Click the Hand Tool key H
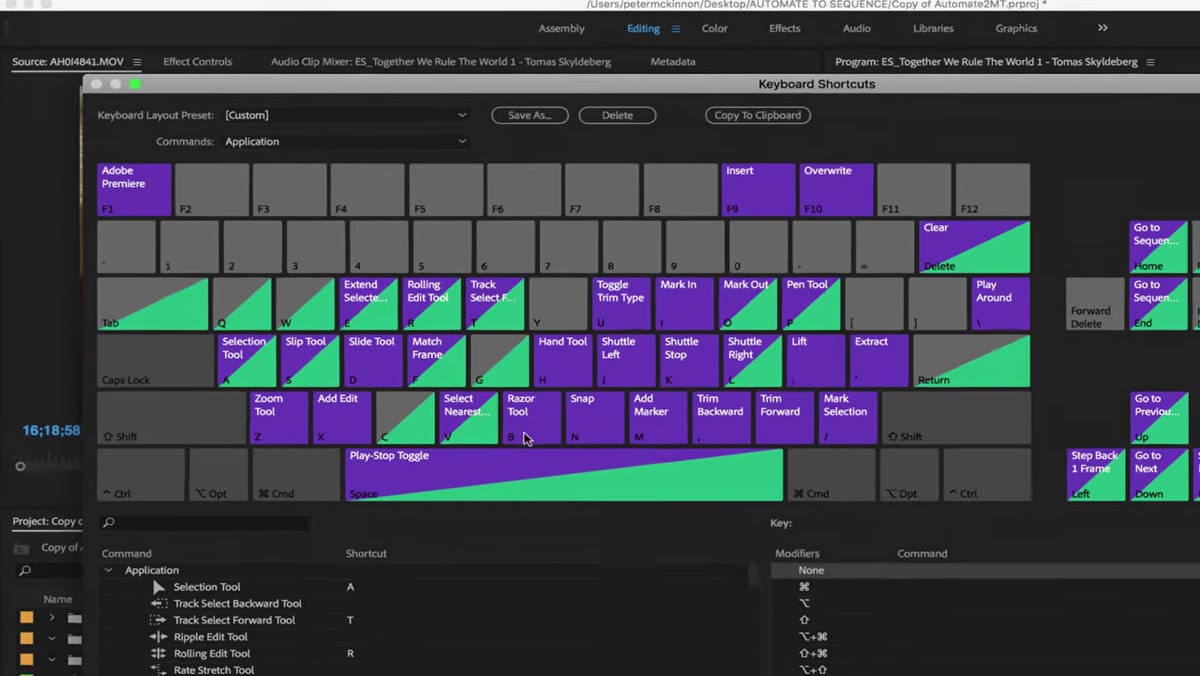The height and width of the screenshot is (676, 1200). tap(563, 361)
